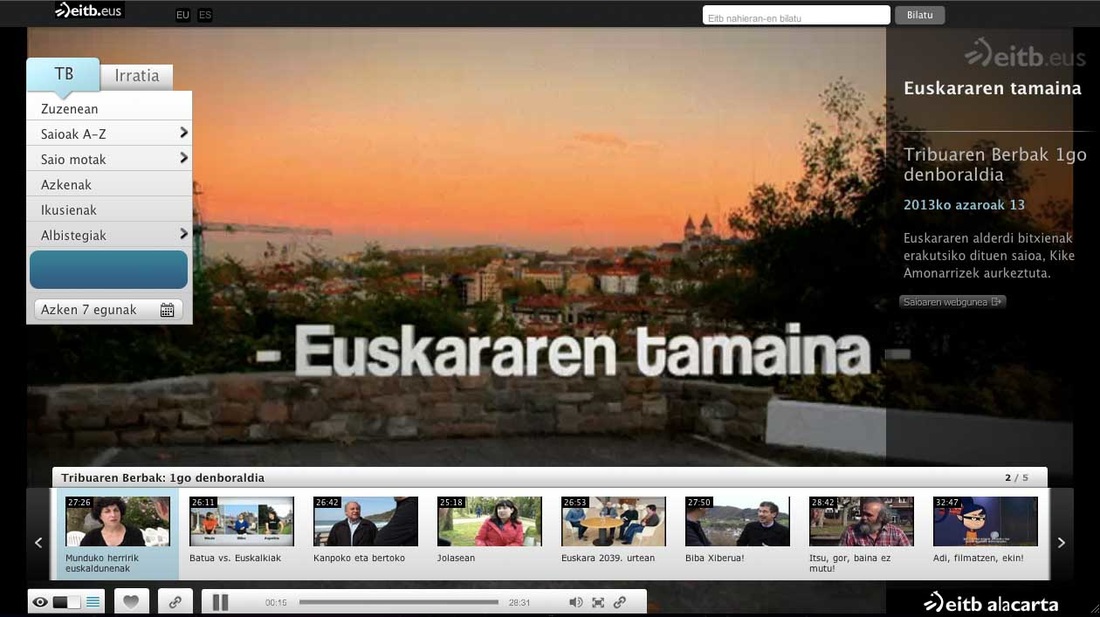Switch to the Irratia tab

pyautogui.click(x=137, y=76)
